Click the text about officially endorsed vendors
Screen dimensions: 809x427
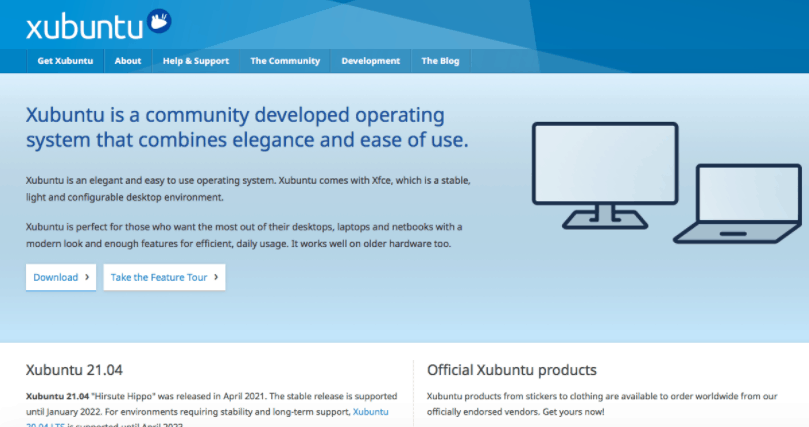coord(602,404)
